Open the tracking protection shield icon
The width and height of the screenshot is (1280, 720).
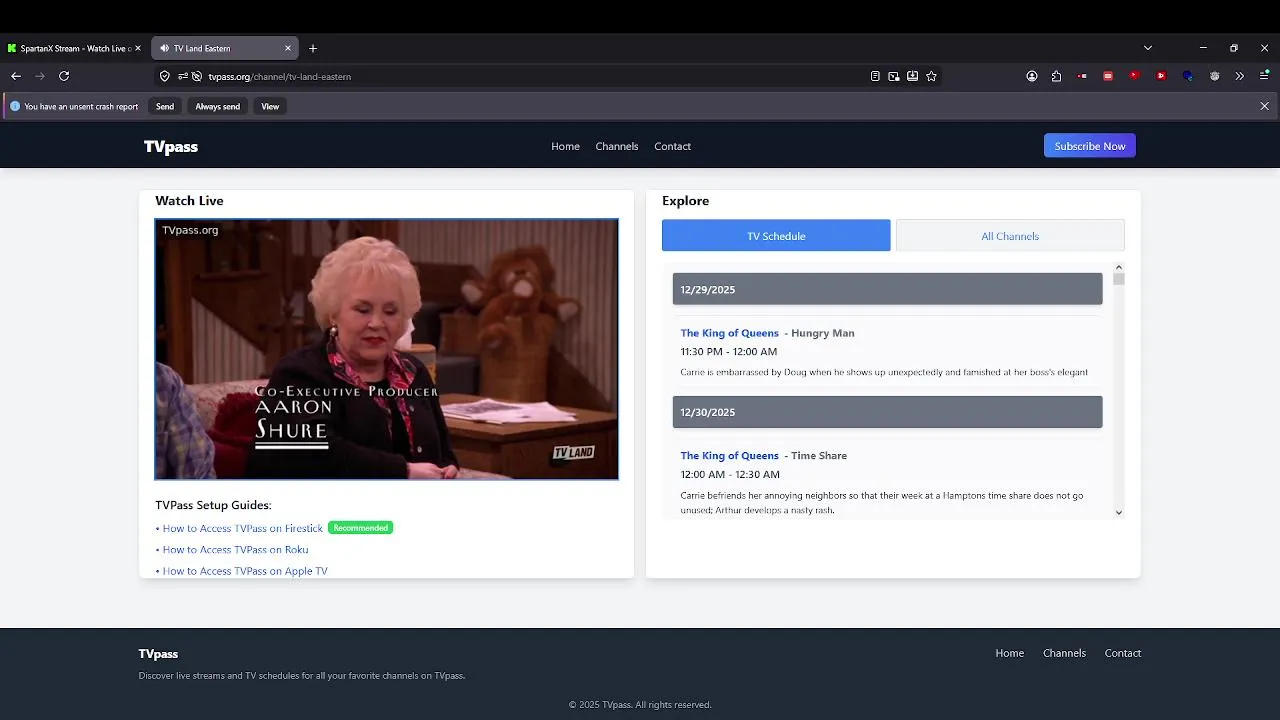coord(165,76)
